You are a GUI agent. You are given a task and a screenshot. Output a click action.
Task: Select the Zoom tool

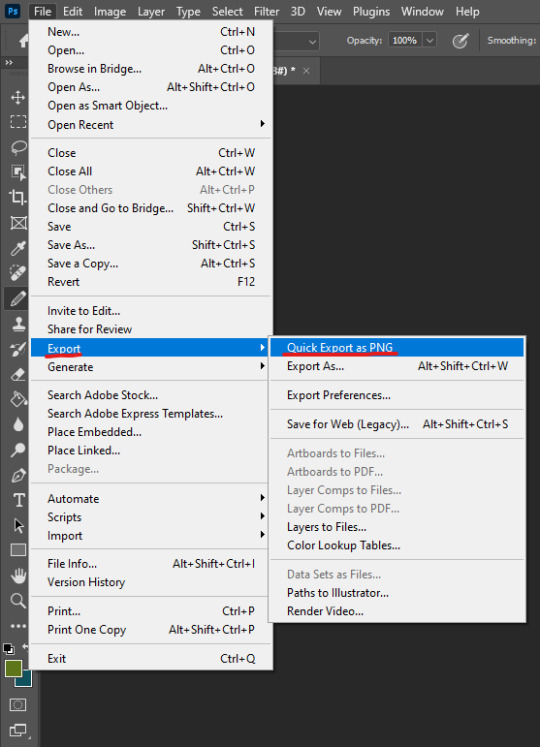[x=18, y=601]
